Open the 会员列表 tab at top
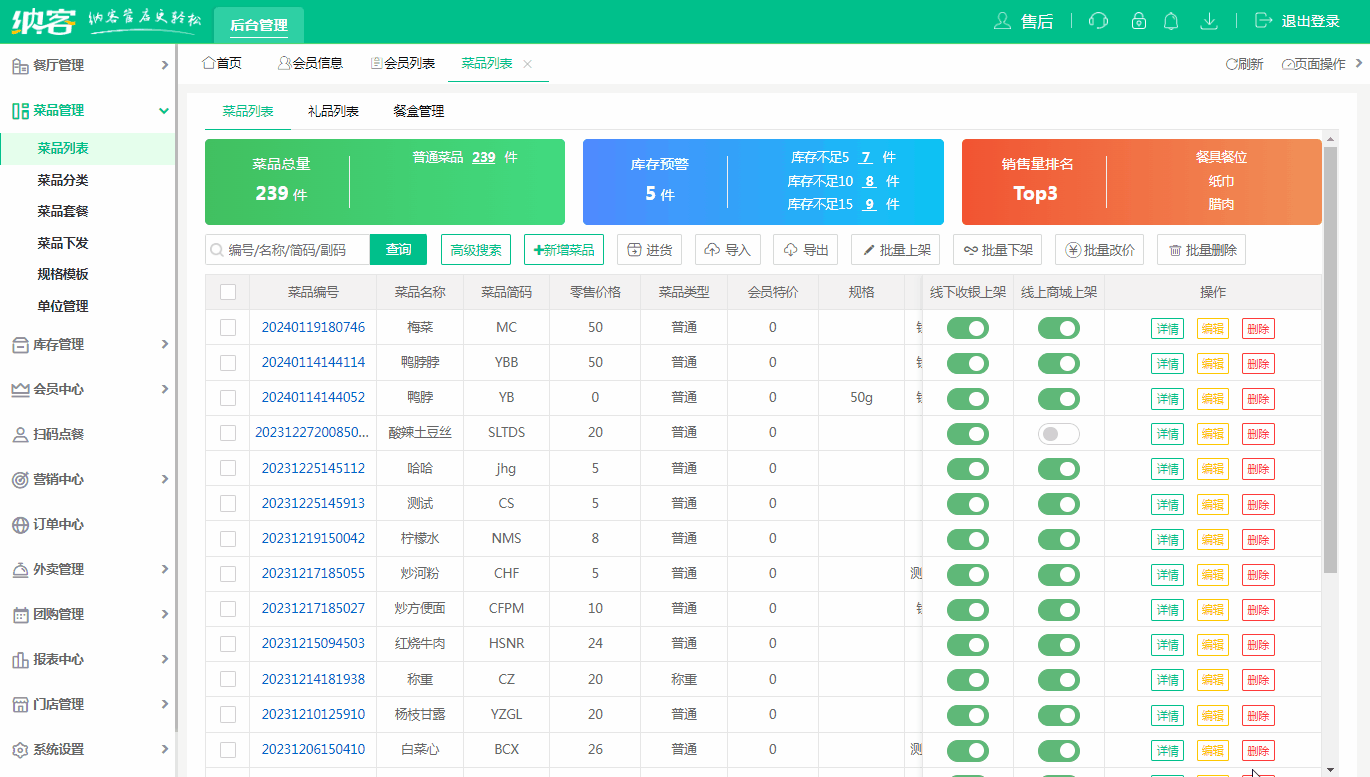 [404, 62]
